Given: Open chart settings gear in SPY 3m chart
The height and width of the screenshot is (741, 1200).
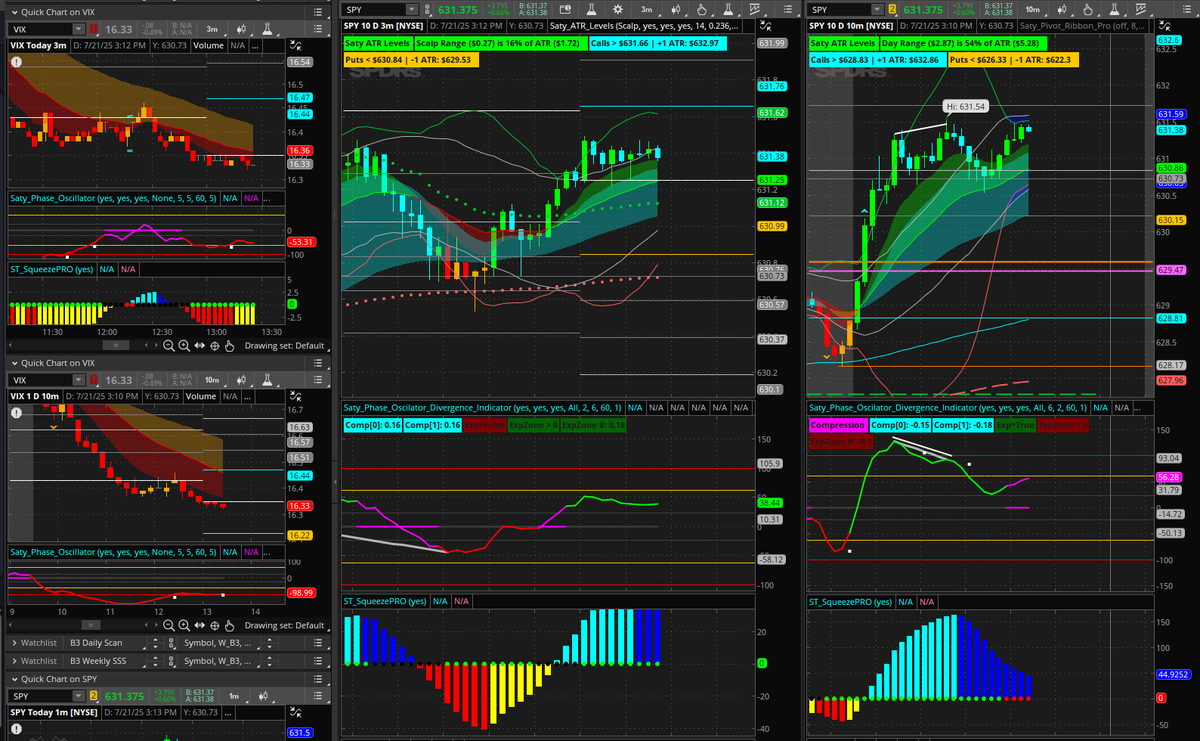Looking at the screenshot, I should point(617,9).
